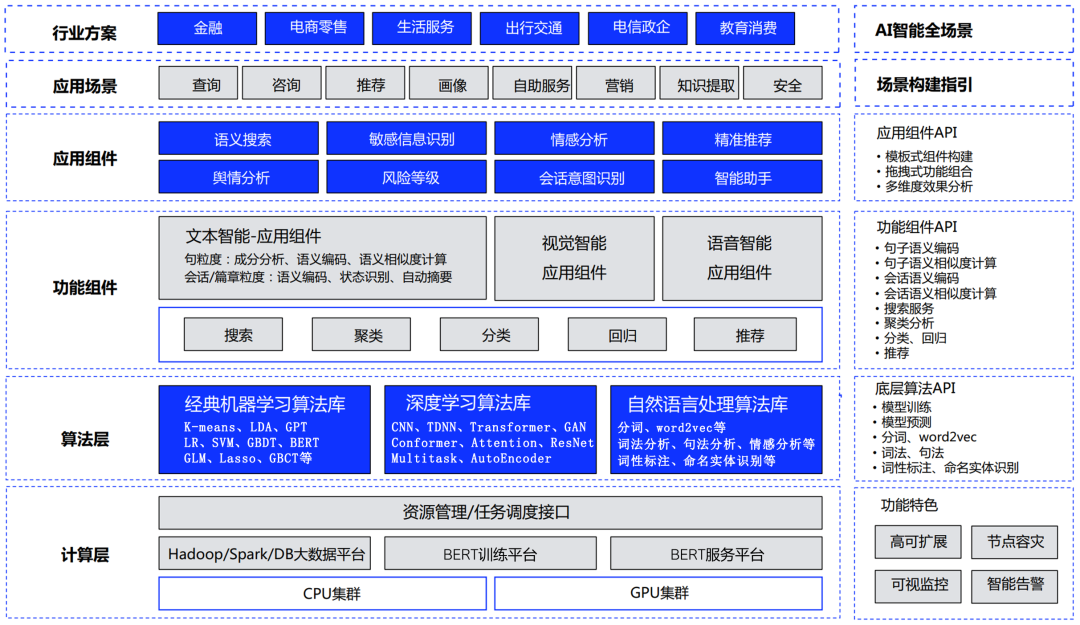Click the 回归 function box

click(617, 334)
